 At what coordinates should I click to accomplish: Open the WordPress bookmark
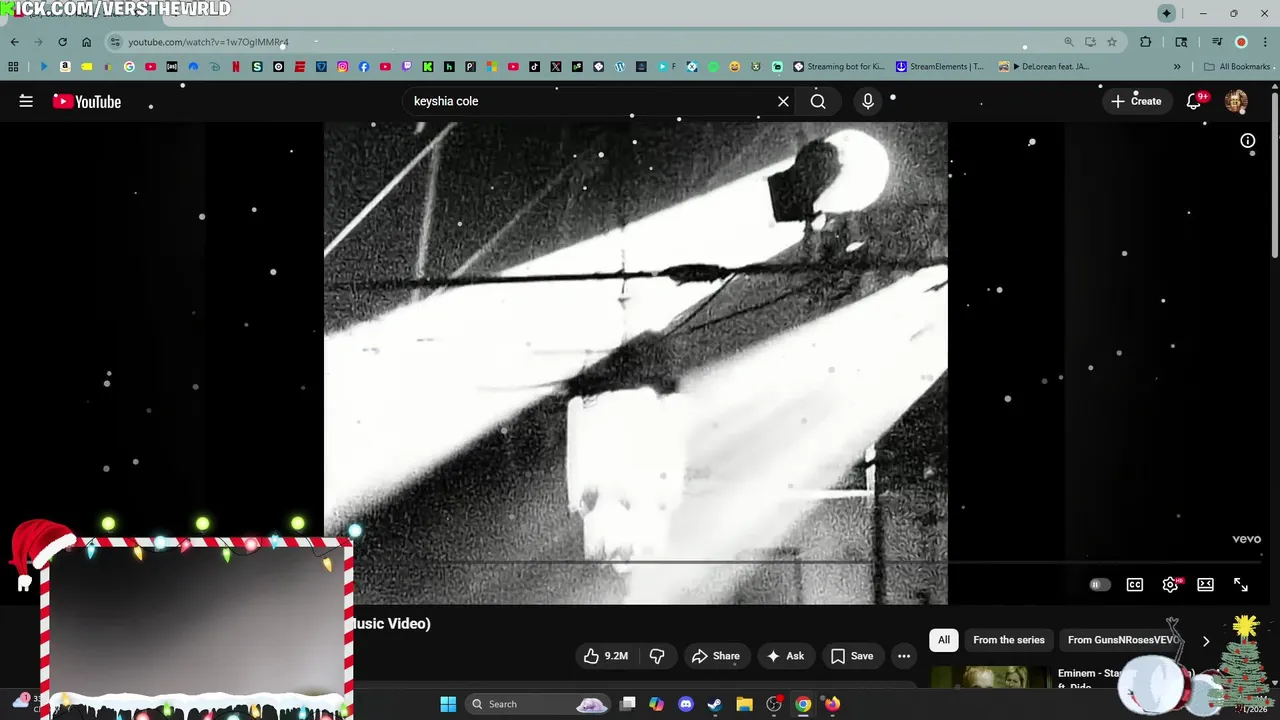[620, 67]
